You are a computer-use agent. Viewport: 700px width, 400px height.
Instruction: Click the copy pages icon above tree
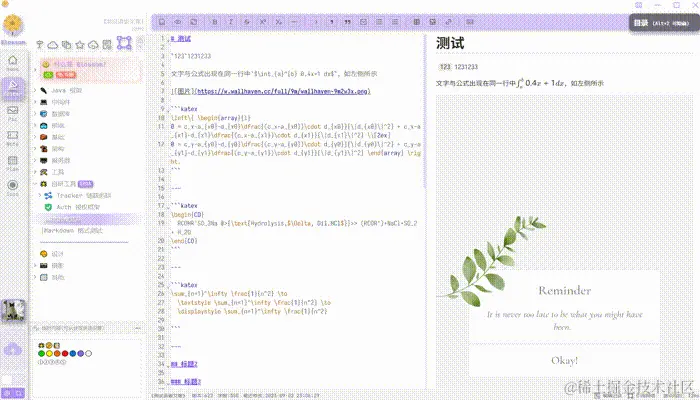pos(67,45)
